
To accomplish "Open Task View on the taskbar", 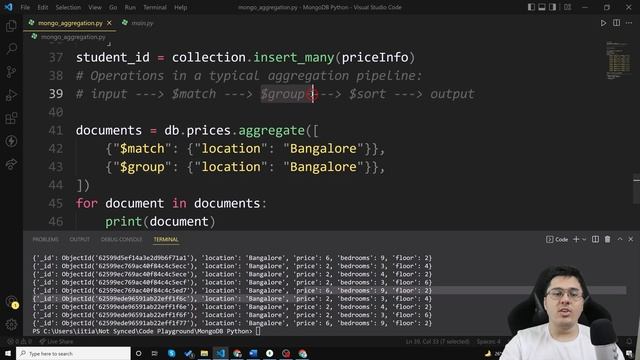I will [155, 353].
